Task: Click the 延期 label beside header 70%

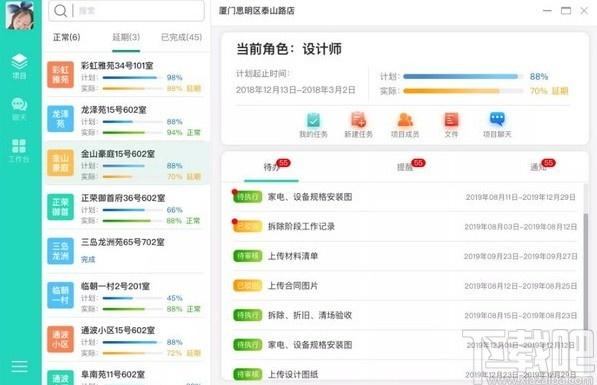Action: coord(560,91)
